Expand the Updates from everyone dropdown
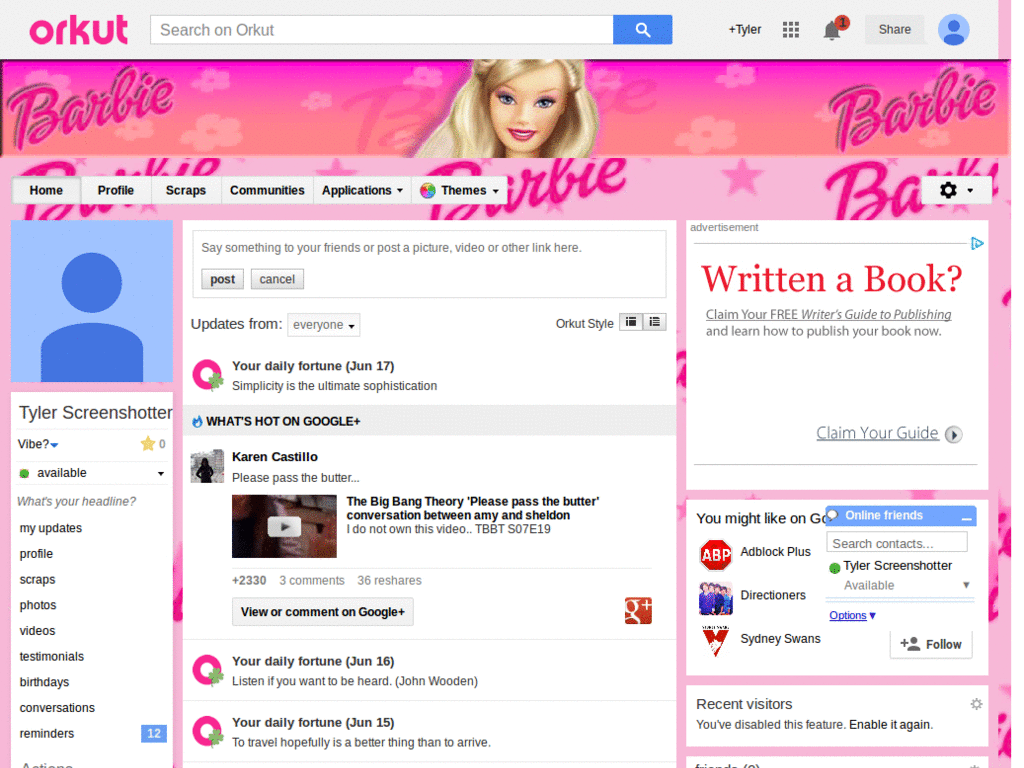This screenshot has width=1024, height=768. click(x=323, y=325)
